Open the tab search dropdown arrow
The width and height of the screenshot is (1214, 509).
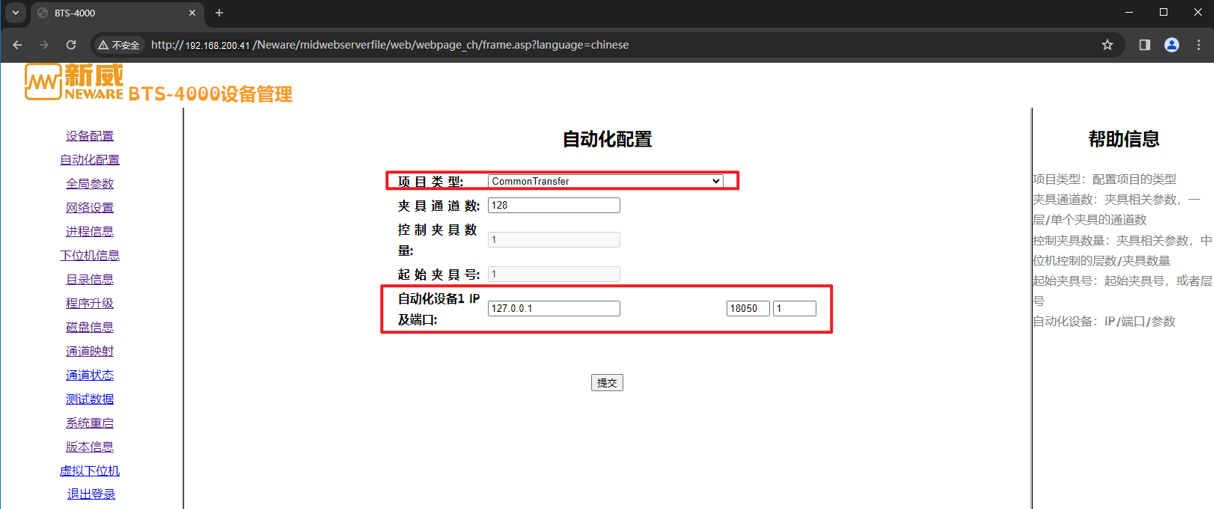(x=16, y=13)
